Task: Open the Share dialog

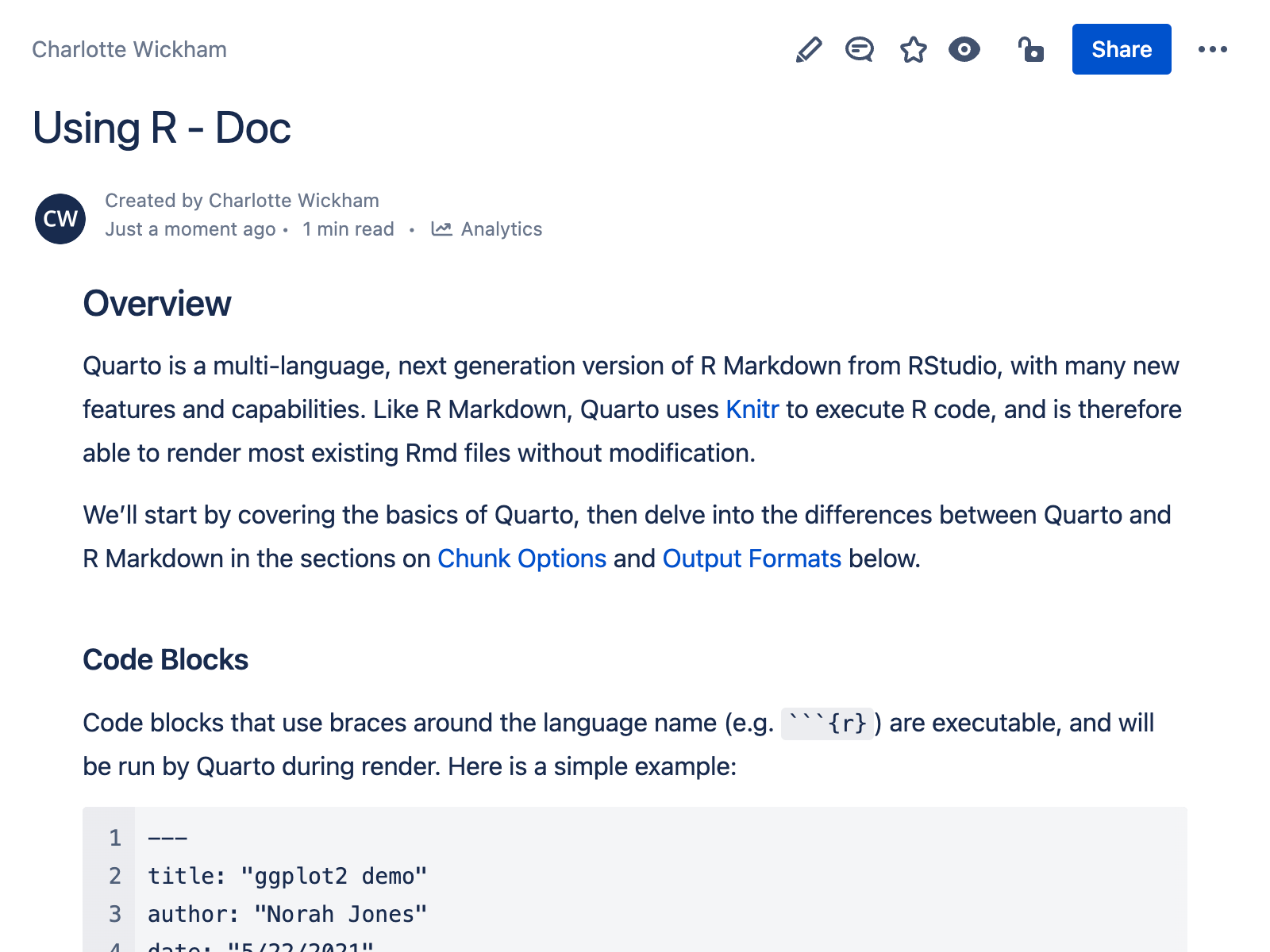Action: [1121, 49]
